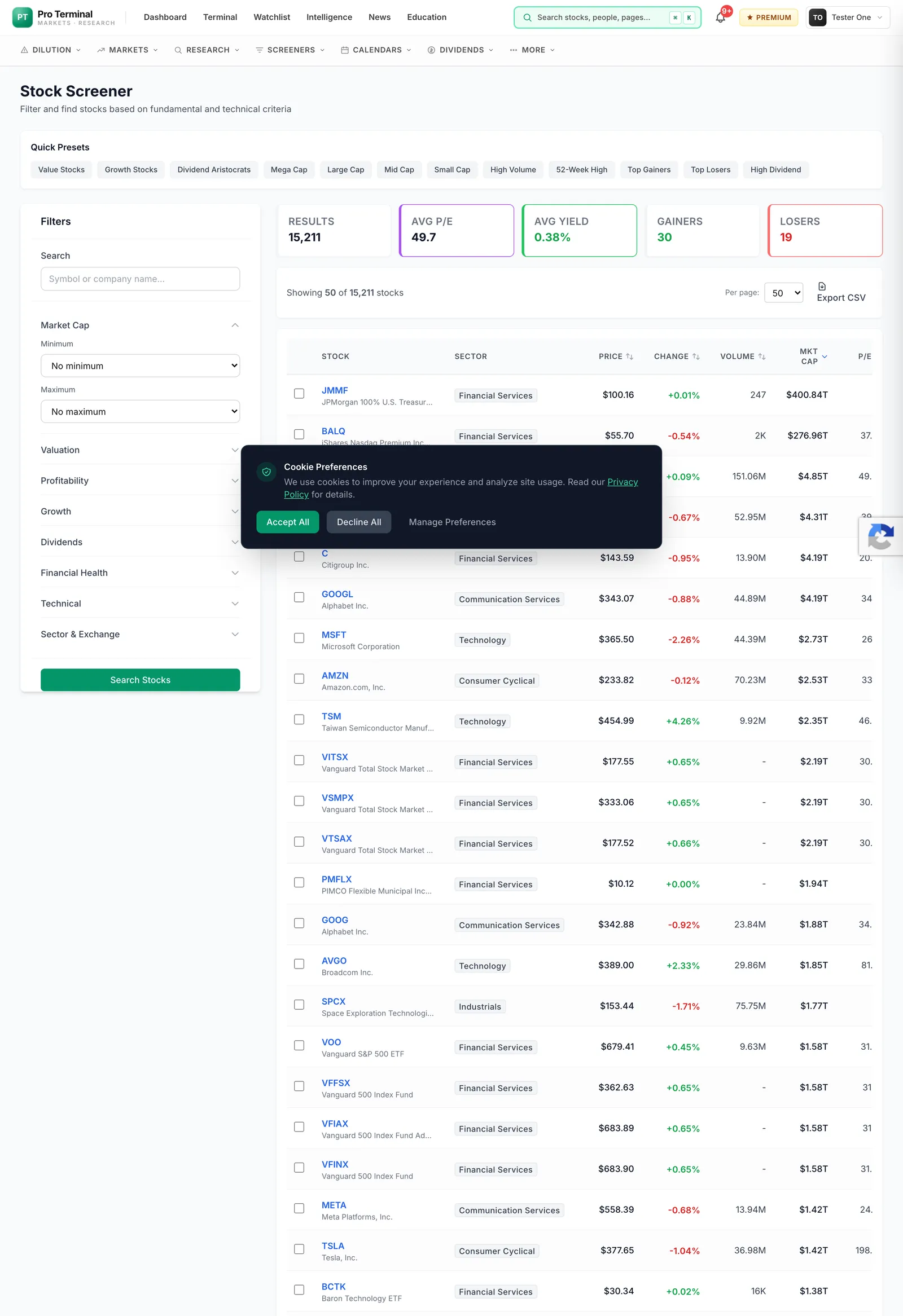
Task: Go to the Watchlist page
Action: pos(271,17)
